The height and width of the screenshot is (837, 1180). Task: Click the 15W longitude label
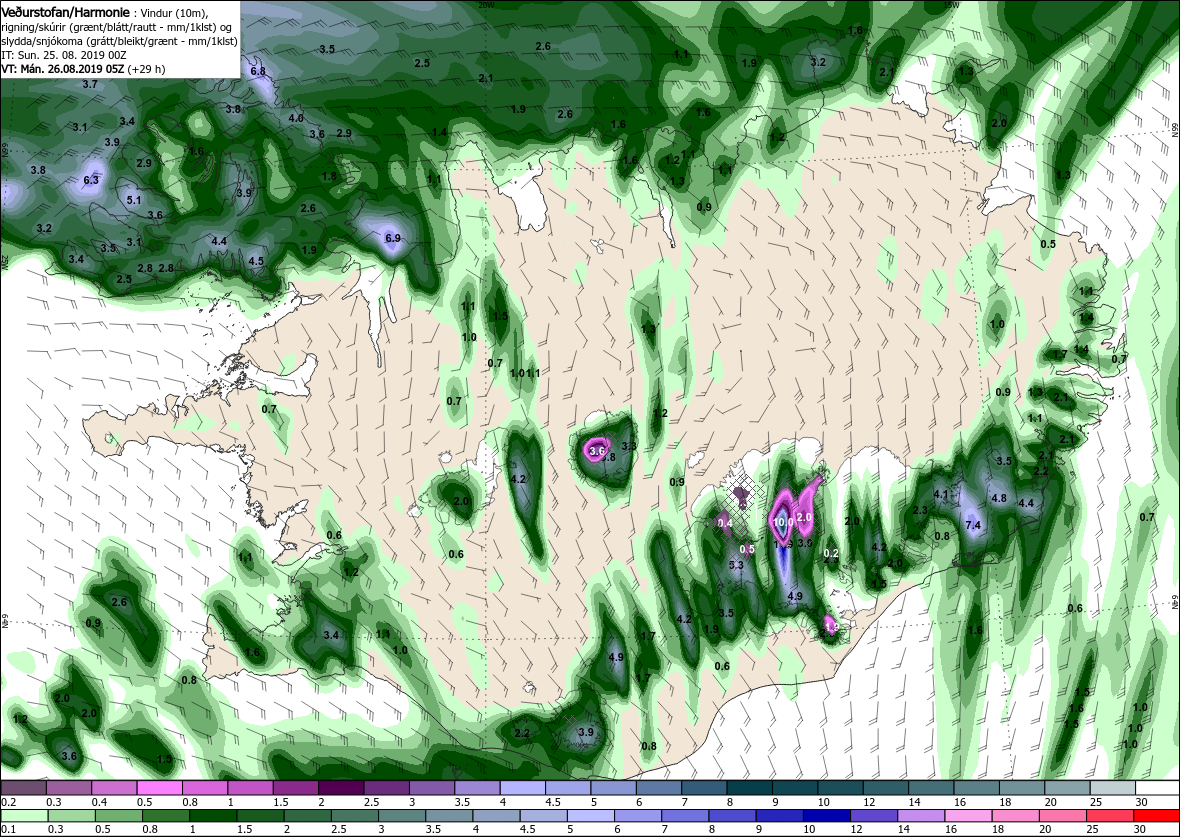pyautogui.click(x=951, y=5)
